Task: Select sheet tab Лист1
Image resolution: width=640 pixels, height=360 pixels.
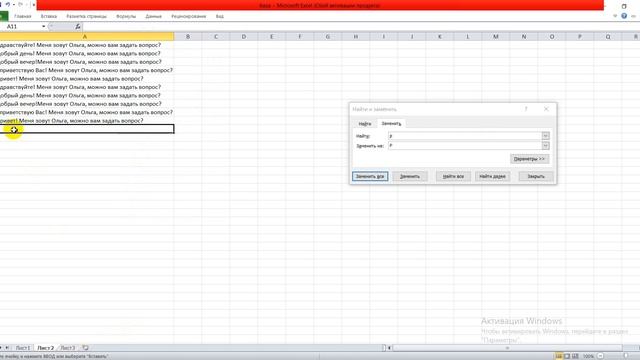Action: 23,348
